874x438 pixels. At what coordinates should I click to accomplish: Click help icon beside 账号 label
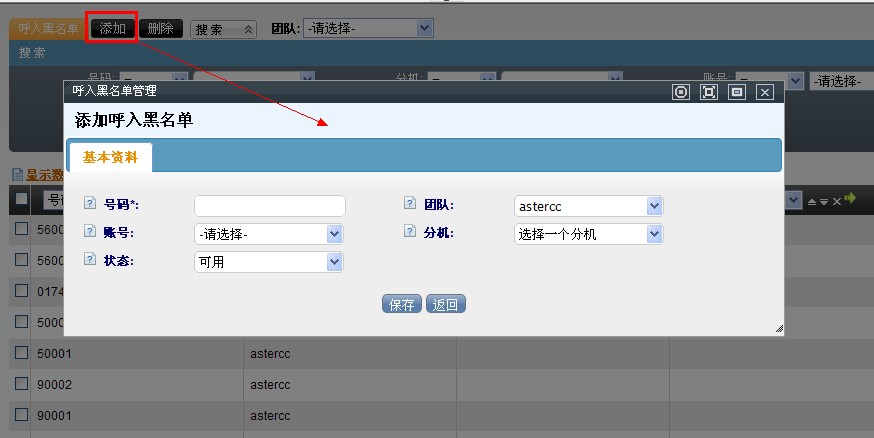(x=90, y=232)
